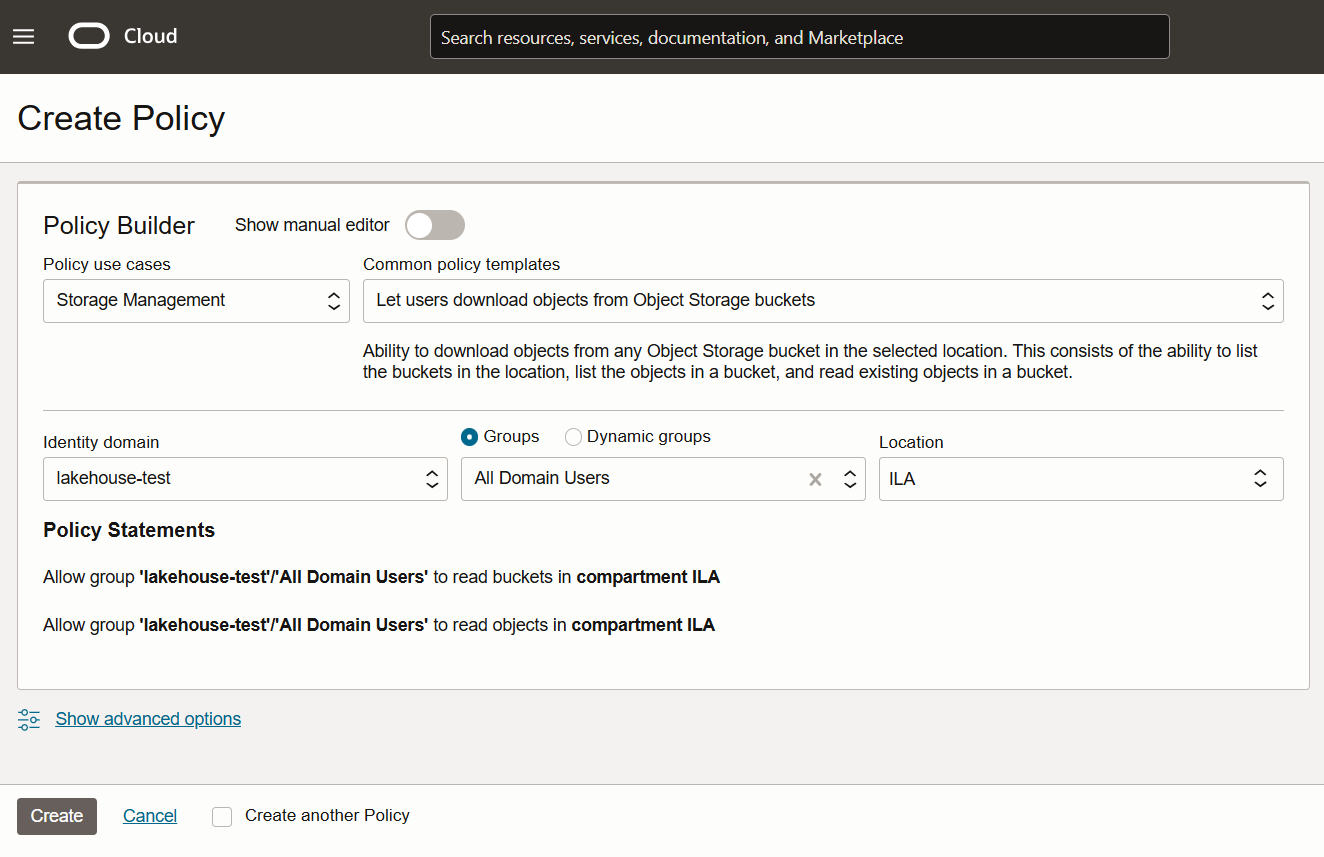Click the Policy use cases chevron icon
This screenshot has height=857, width=1324.
333,300
